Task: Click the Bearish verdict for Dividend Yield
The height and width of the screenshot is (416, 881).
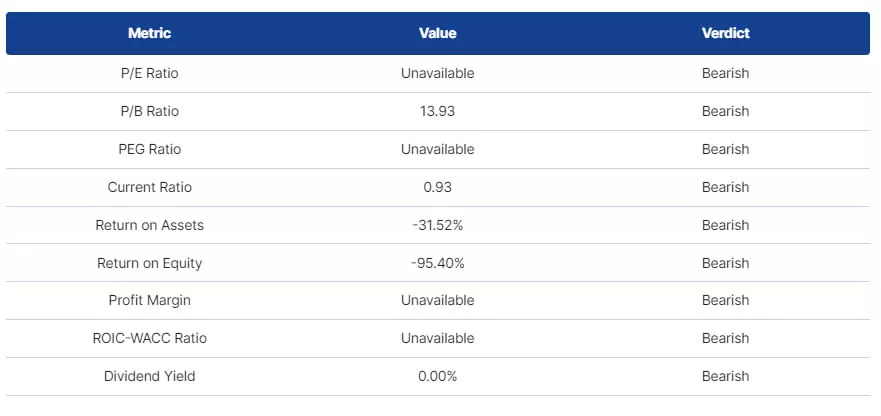Action: 725,376
